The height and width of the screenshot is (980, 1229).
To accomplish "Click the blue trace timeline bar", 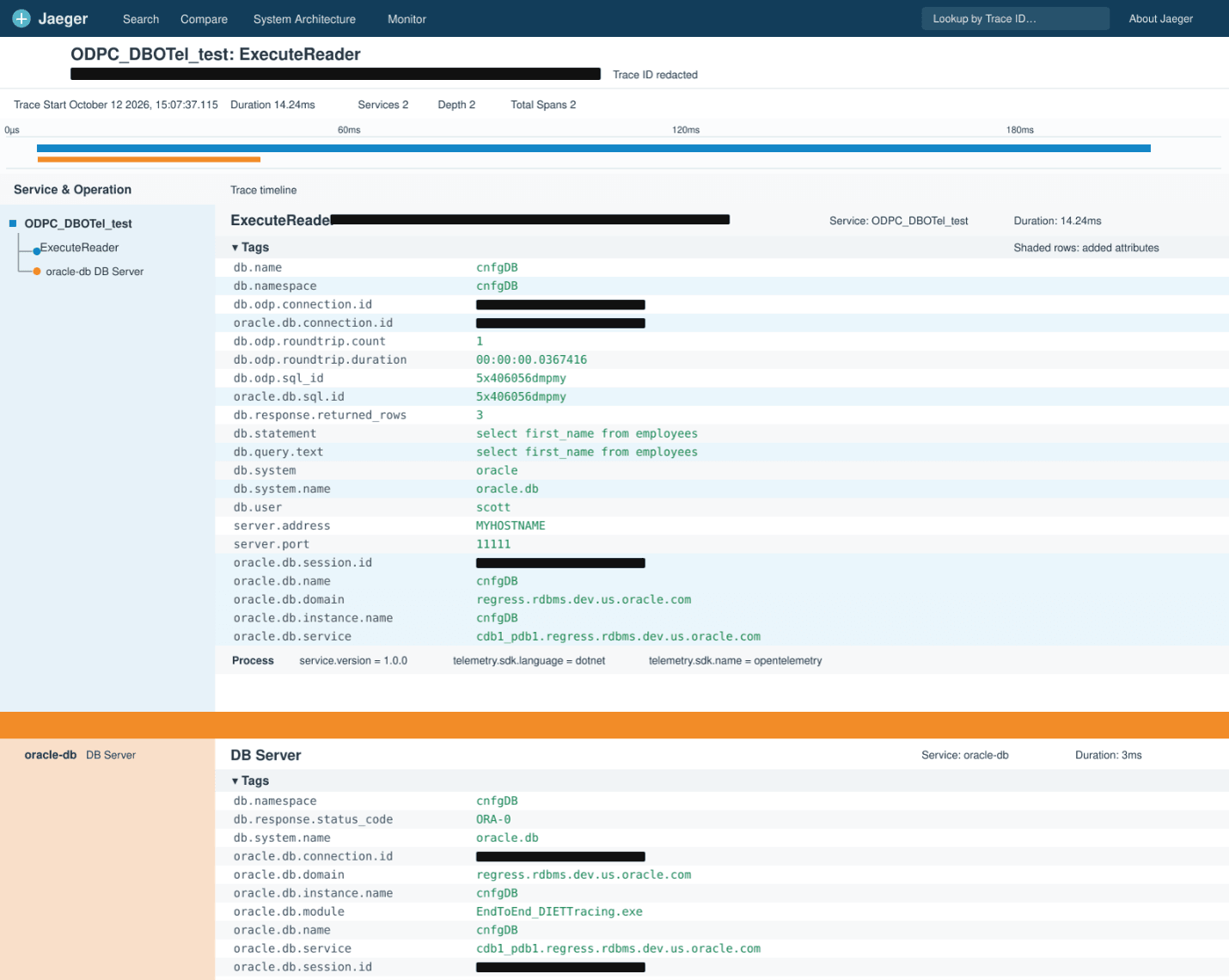I will tap(594, 148).
